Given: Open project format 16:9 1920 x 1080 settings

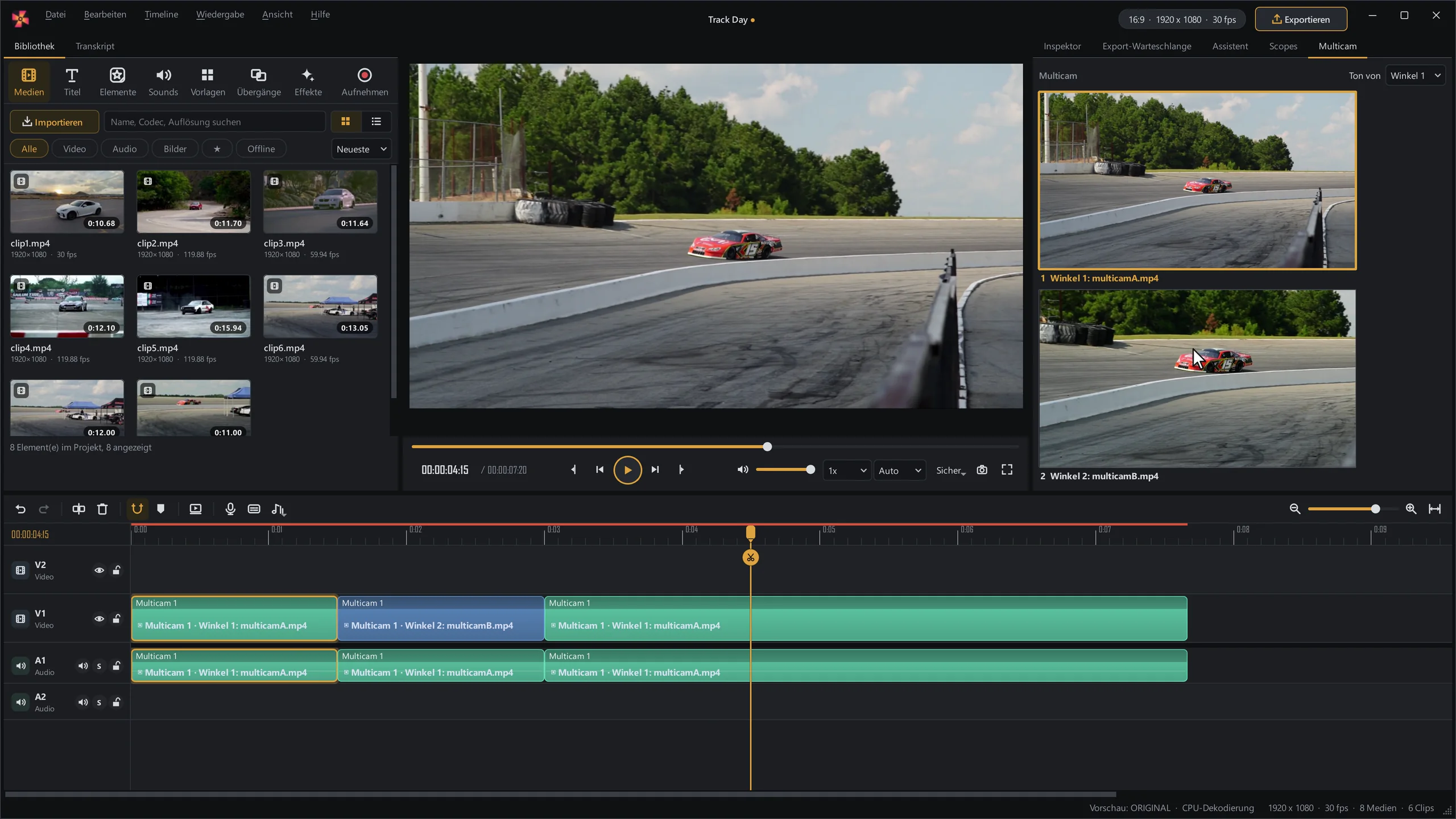Looking at the screenshot, I should click(1182, 20).
